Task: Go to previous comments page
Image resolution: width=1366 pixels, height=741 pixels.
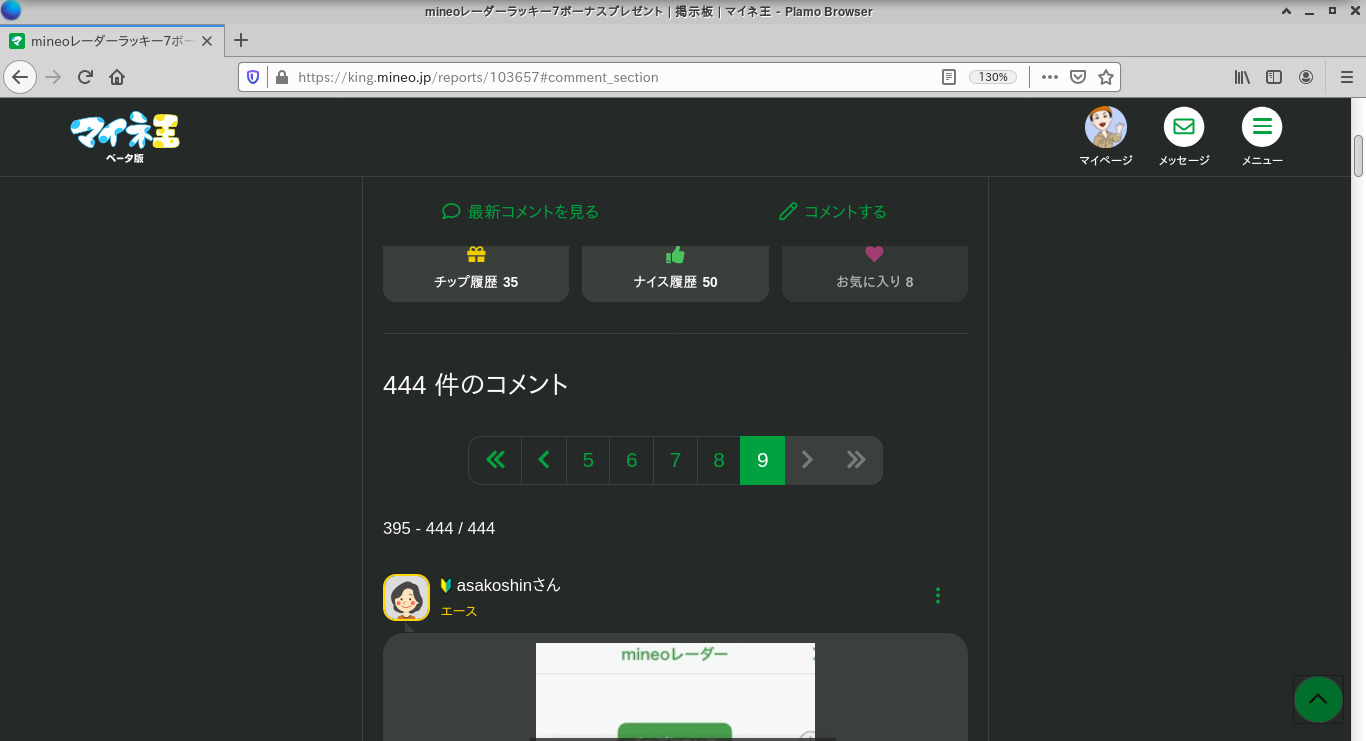Action: (544, 460)
